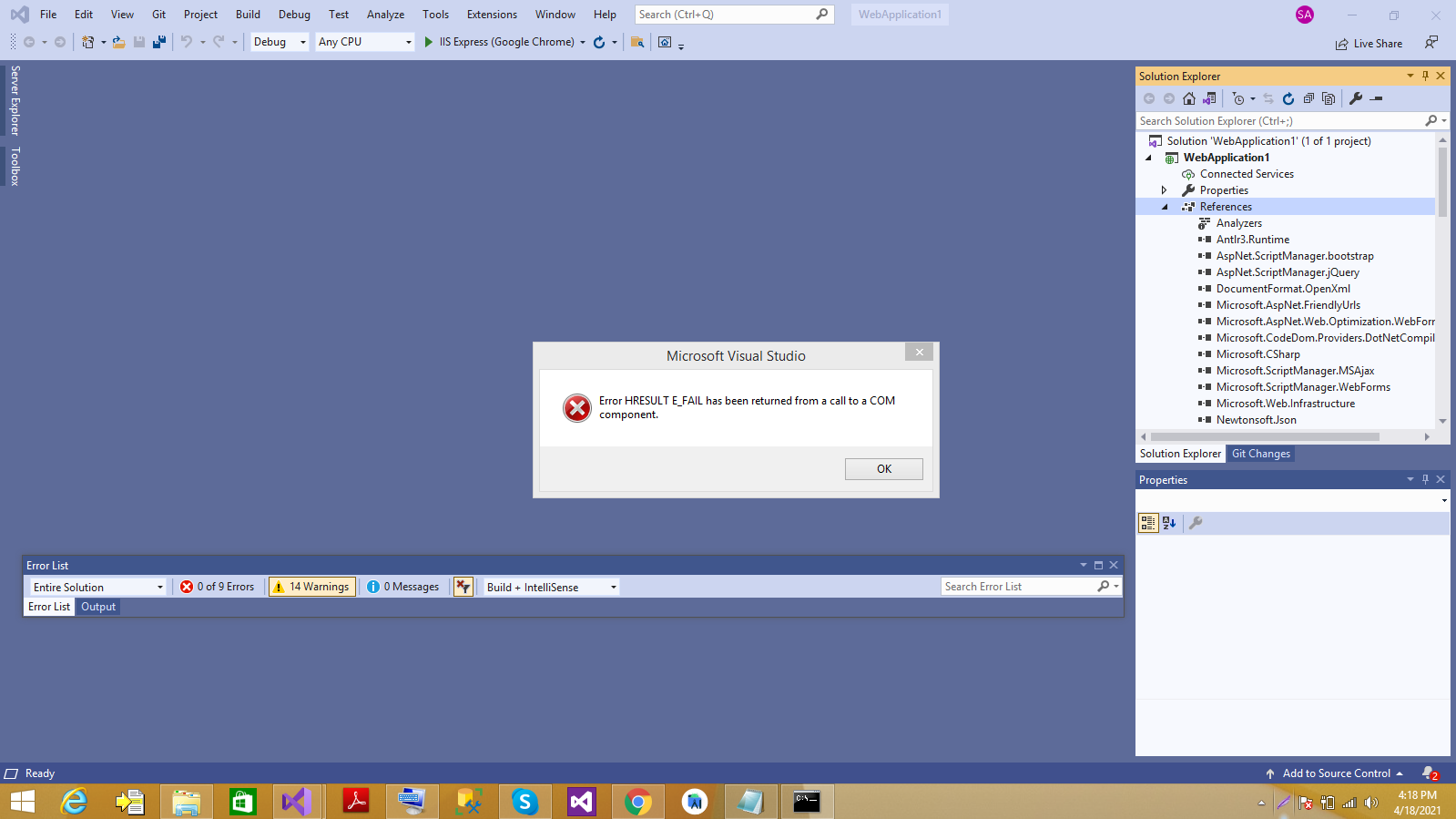Click the Send Feedback icon

click(x=1431, y=43)
